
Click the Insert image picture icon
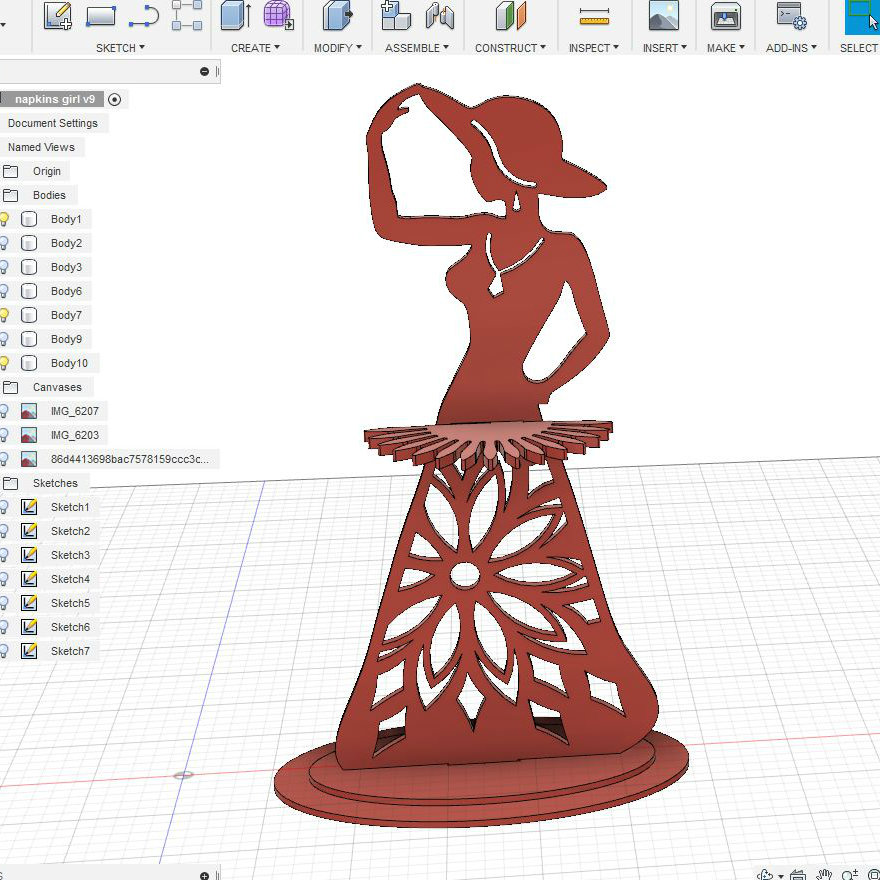click(x=663, y=15)
